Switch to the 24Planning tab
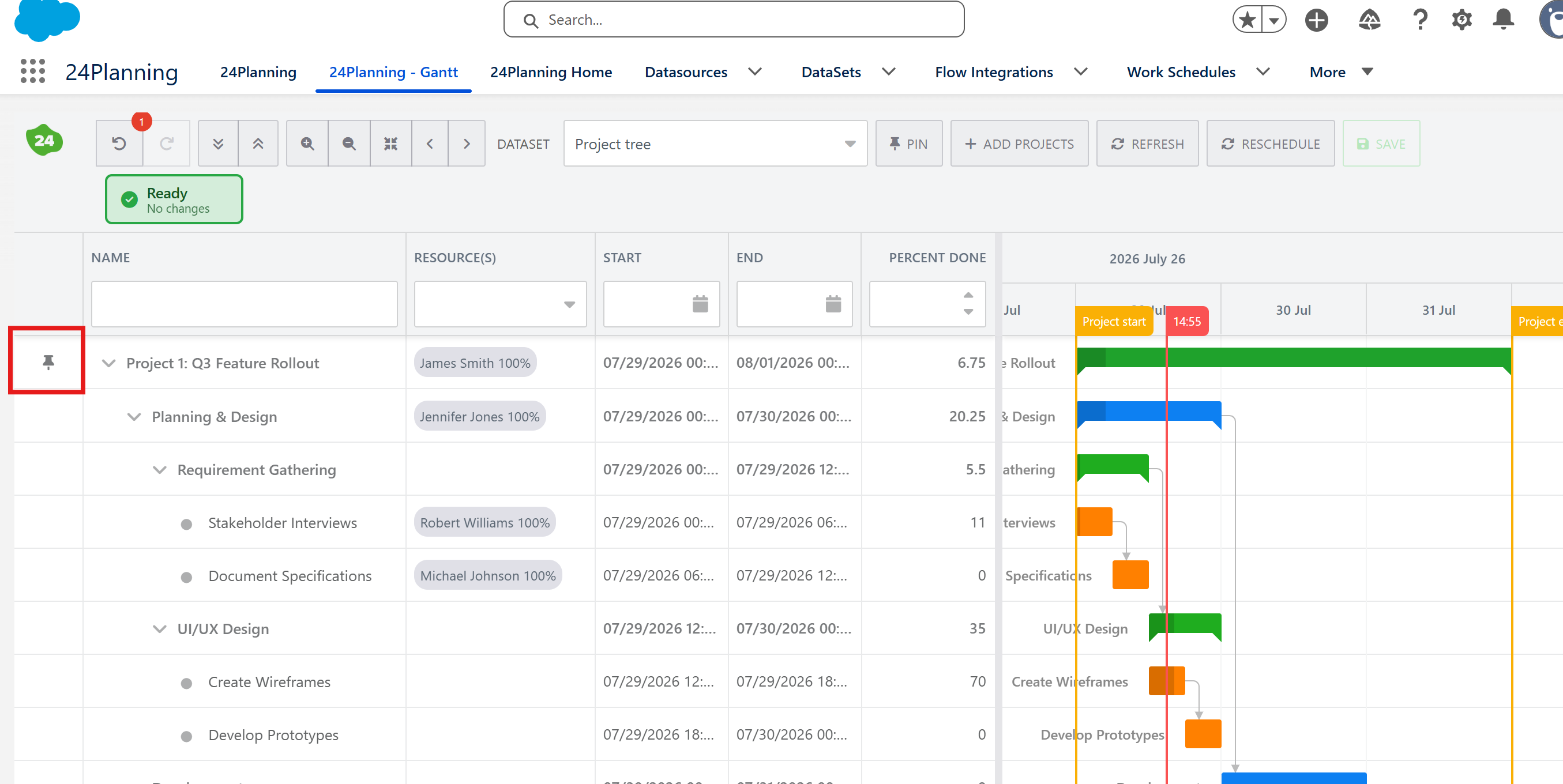Image resolution: width=1563 pixels, height=784 pixels. click(x=258, y=72)
